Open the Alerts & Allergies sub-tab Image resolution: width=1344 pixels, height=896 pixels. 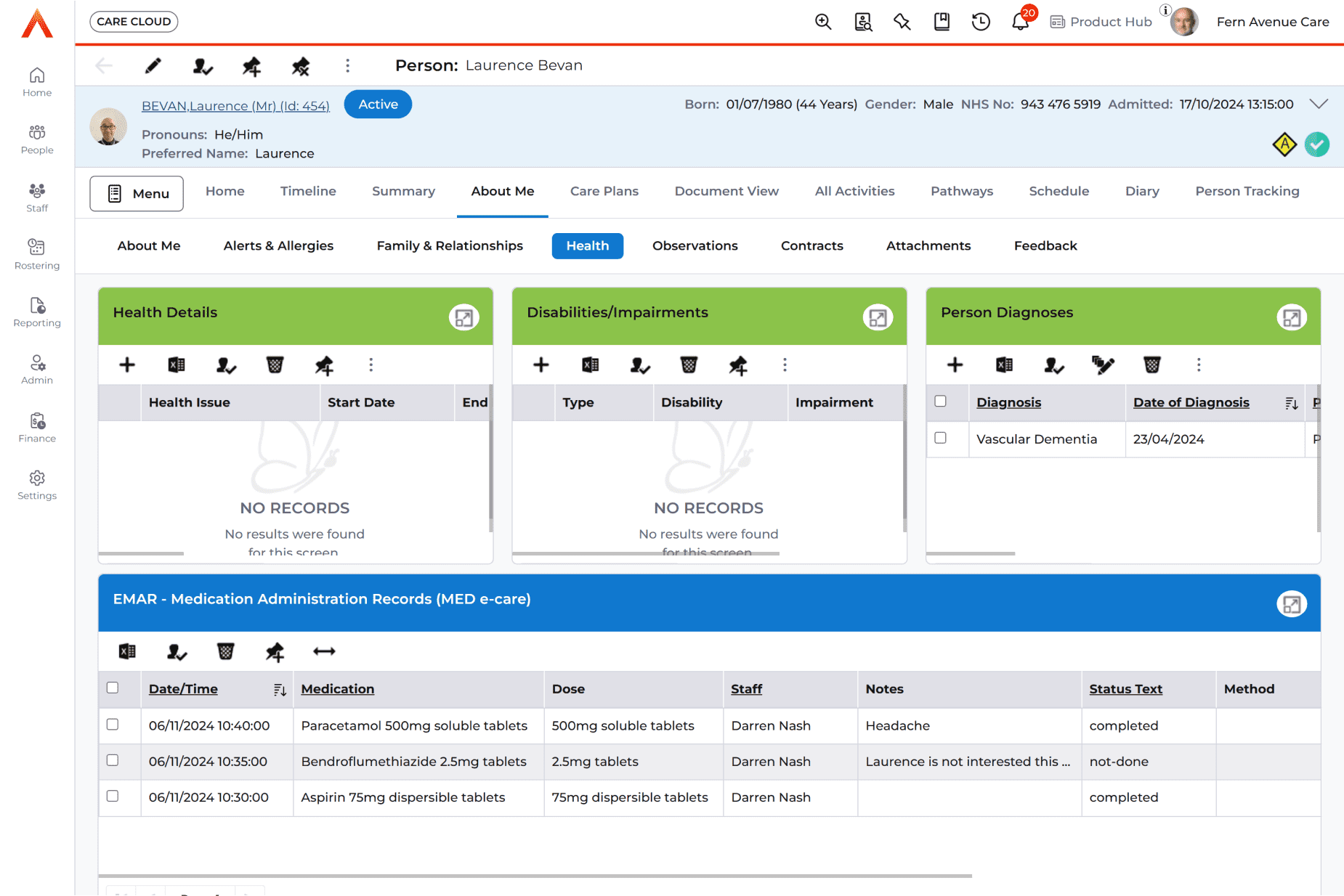(278, 245)
